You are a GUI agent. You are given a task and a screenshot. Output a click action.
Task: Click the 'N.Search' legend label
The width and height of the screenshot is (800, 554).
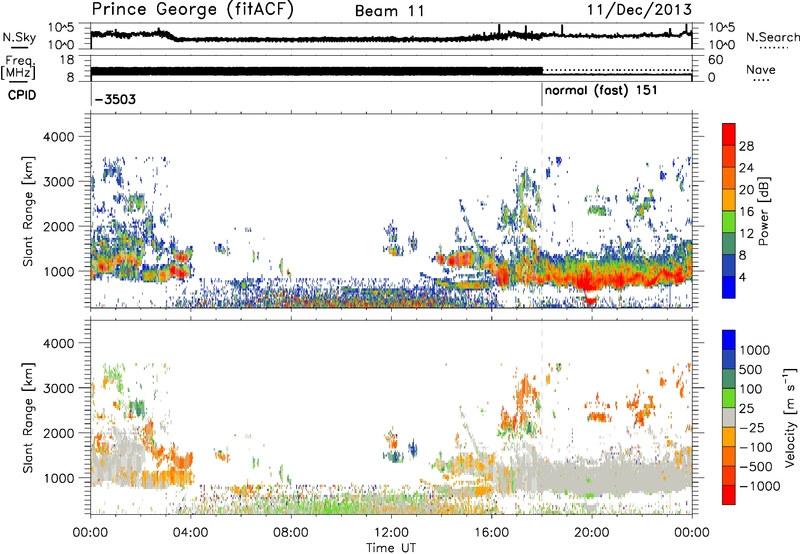click(x=772, y=37)
